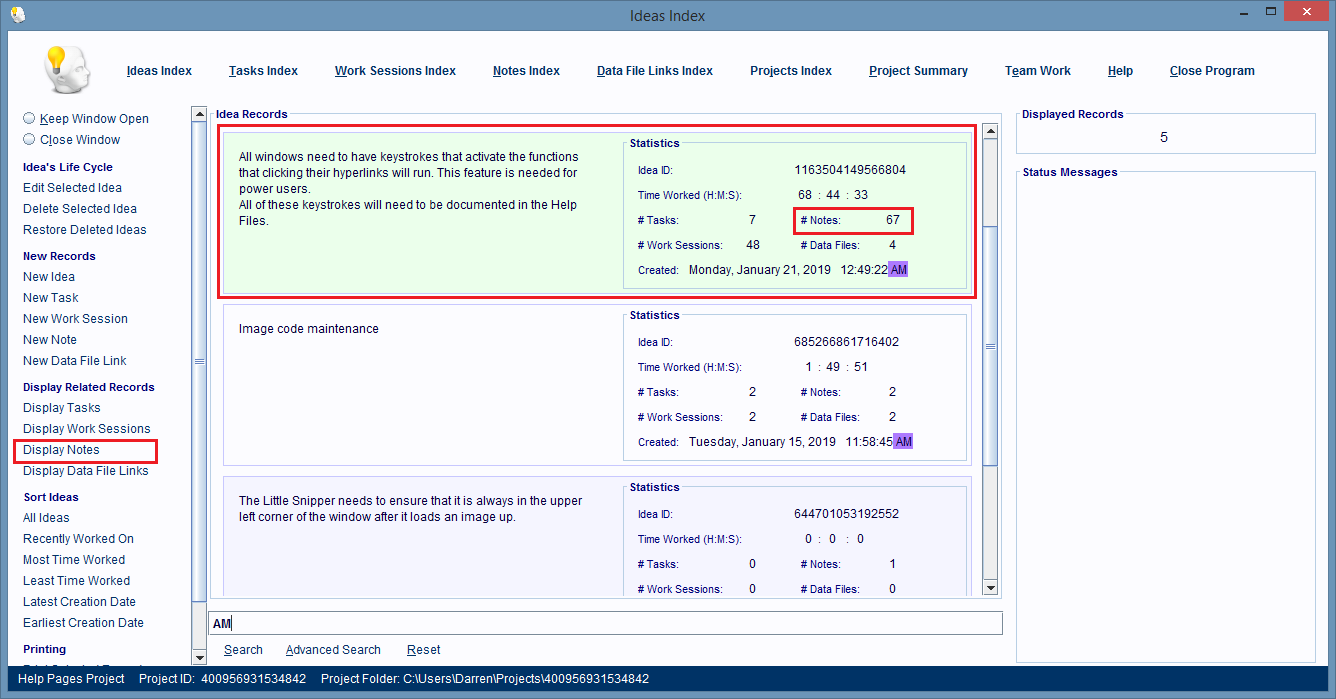The width and height of the screenshot is (1336, 699).
Task: Select the Keep Window Open option
Action: coord(85,118)
